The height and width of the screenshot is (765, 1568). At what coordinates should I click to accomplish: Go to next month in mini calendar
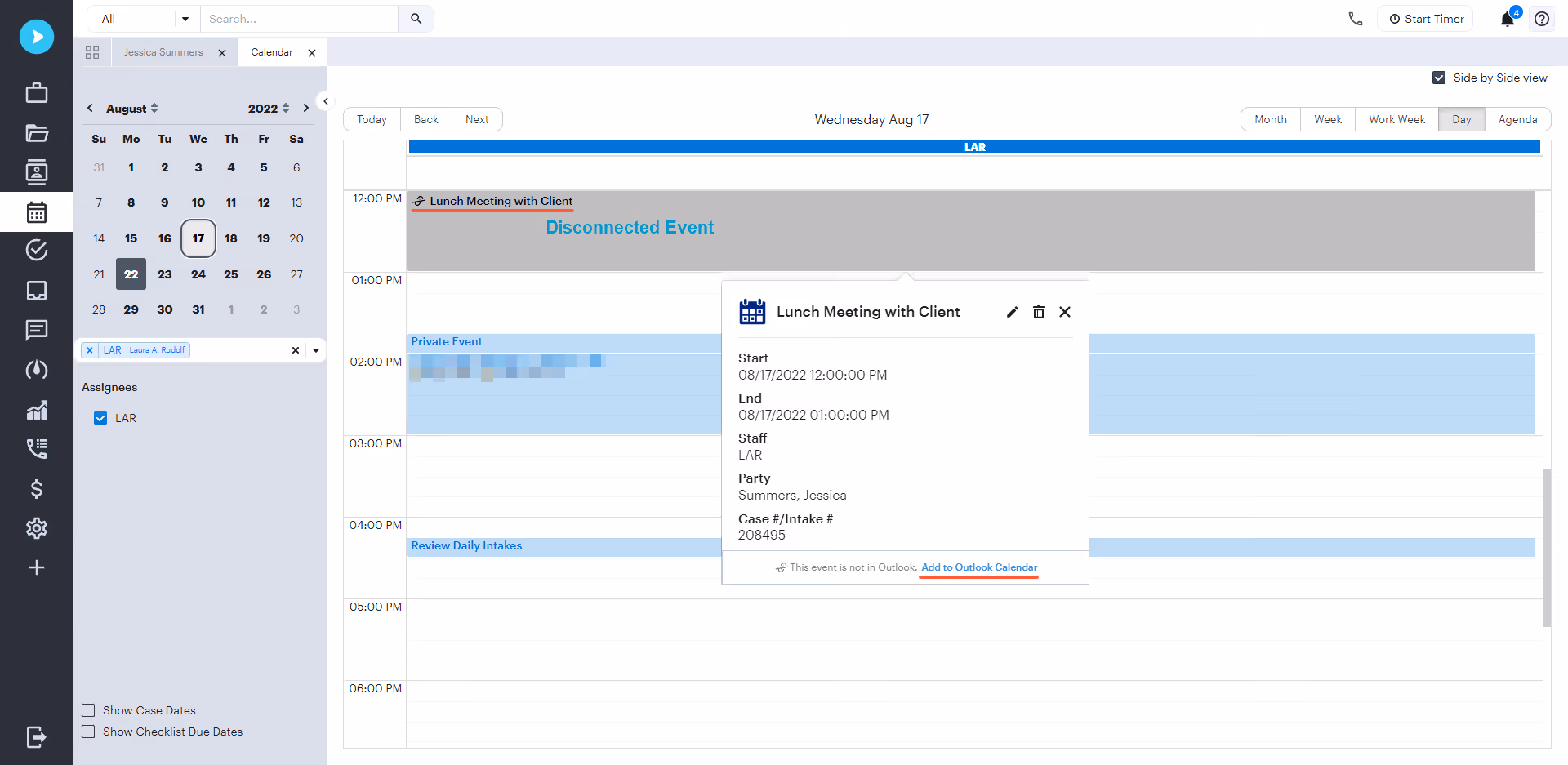306,108
